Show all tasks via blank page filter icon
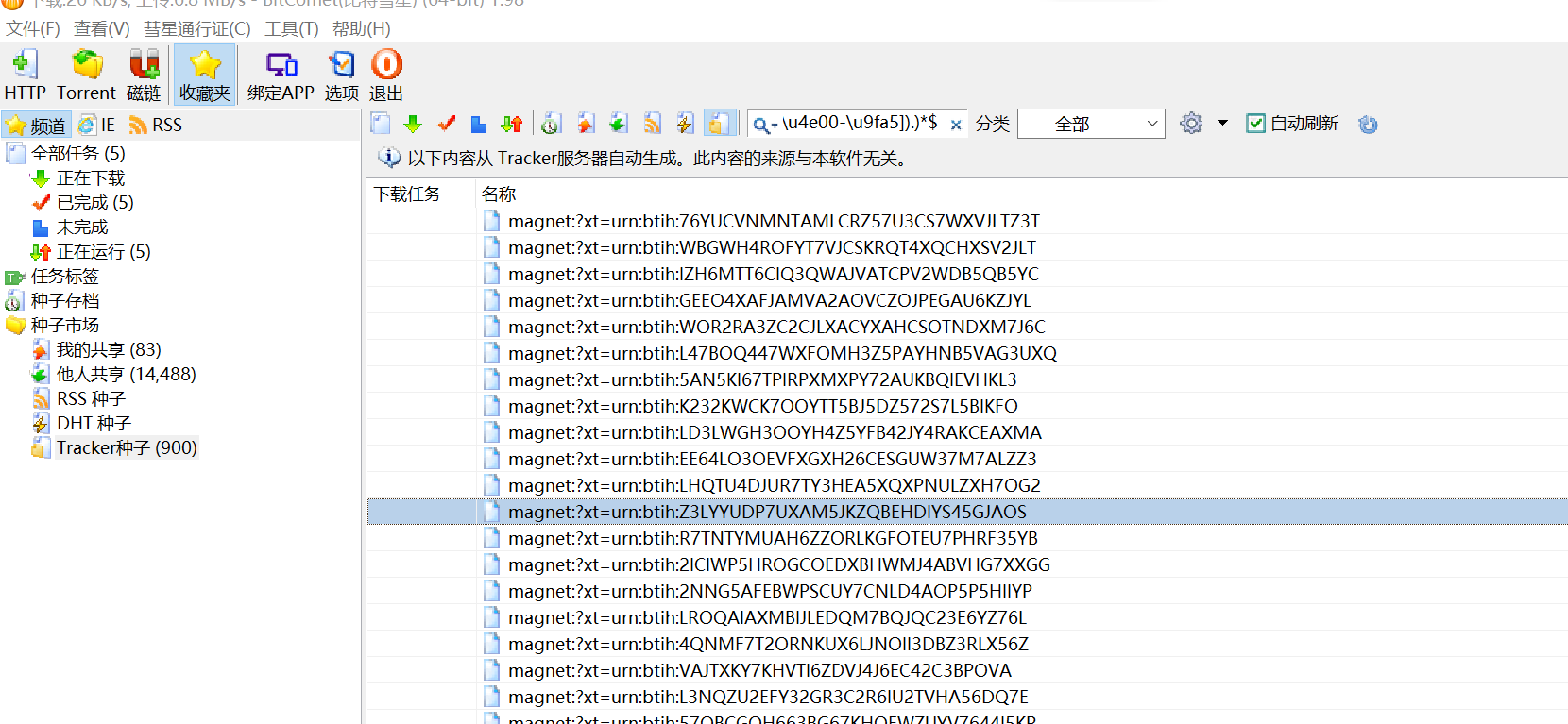The width and height of the screenshot is (1568, 724). point(381,124)
